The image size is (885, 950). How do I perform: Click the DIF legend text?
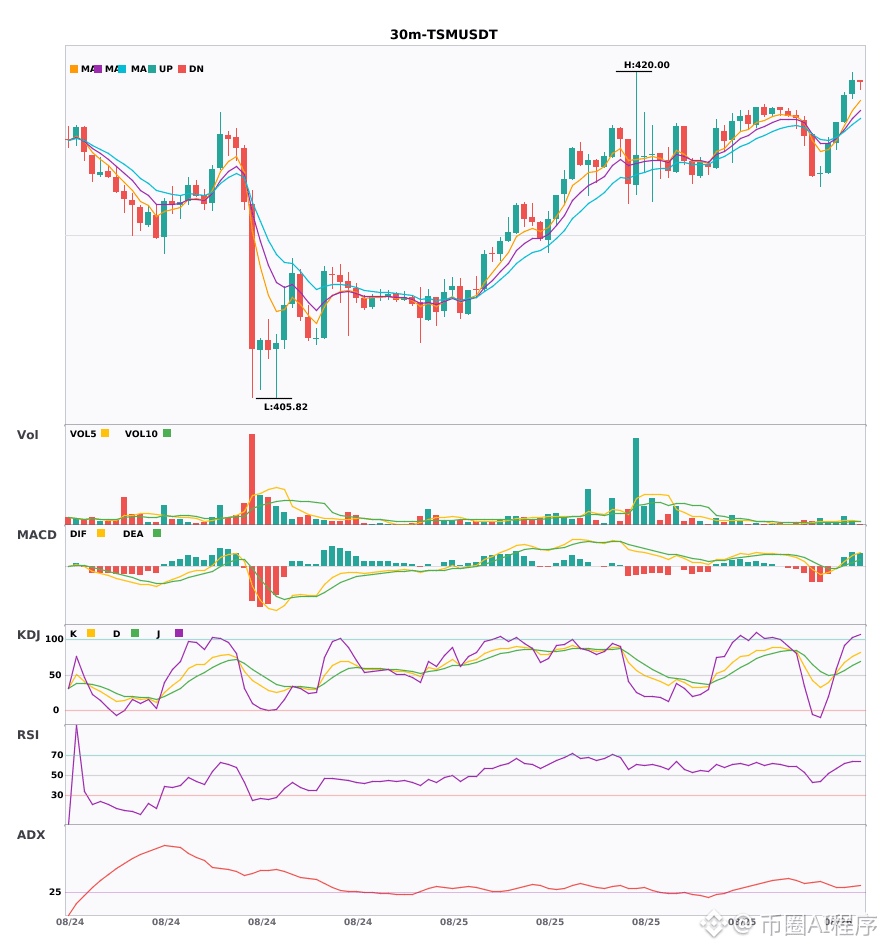(78, 534)
